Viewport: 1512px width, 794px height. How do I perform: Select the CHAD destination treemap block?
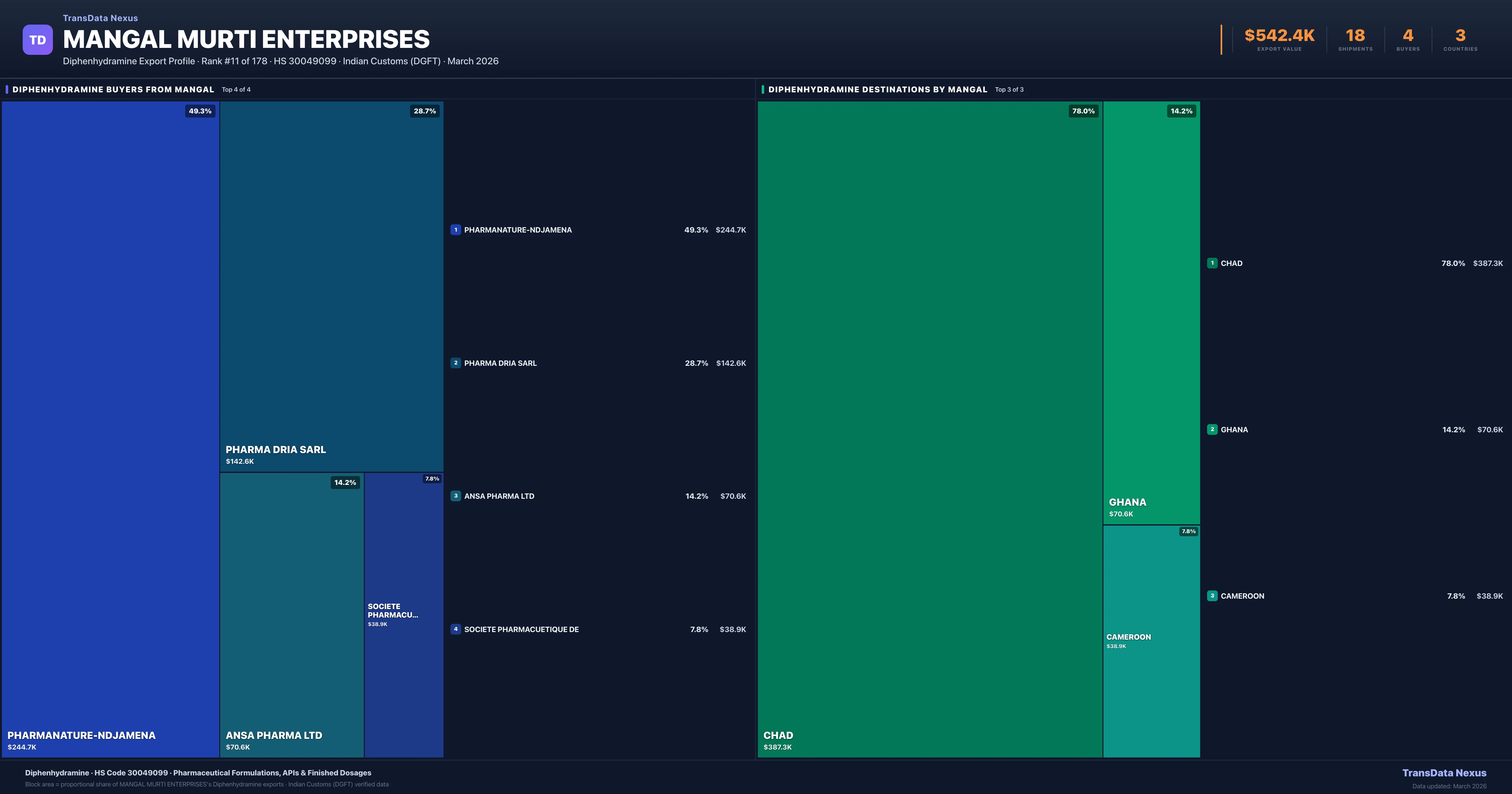click(930, 429)
